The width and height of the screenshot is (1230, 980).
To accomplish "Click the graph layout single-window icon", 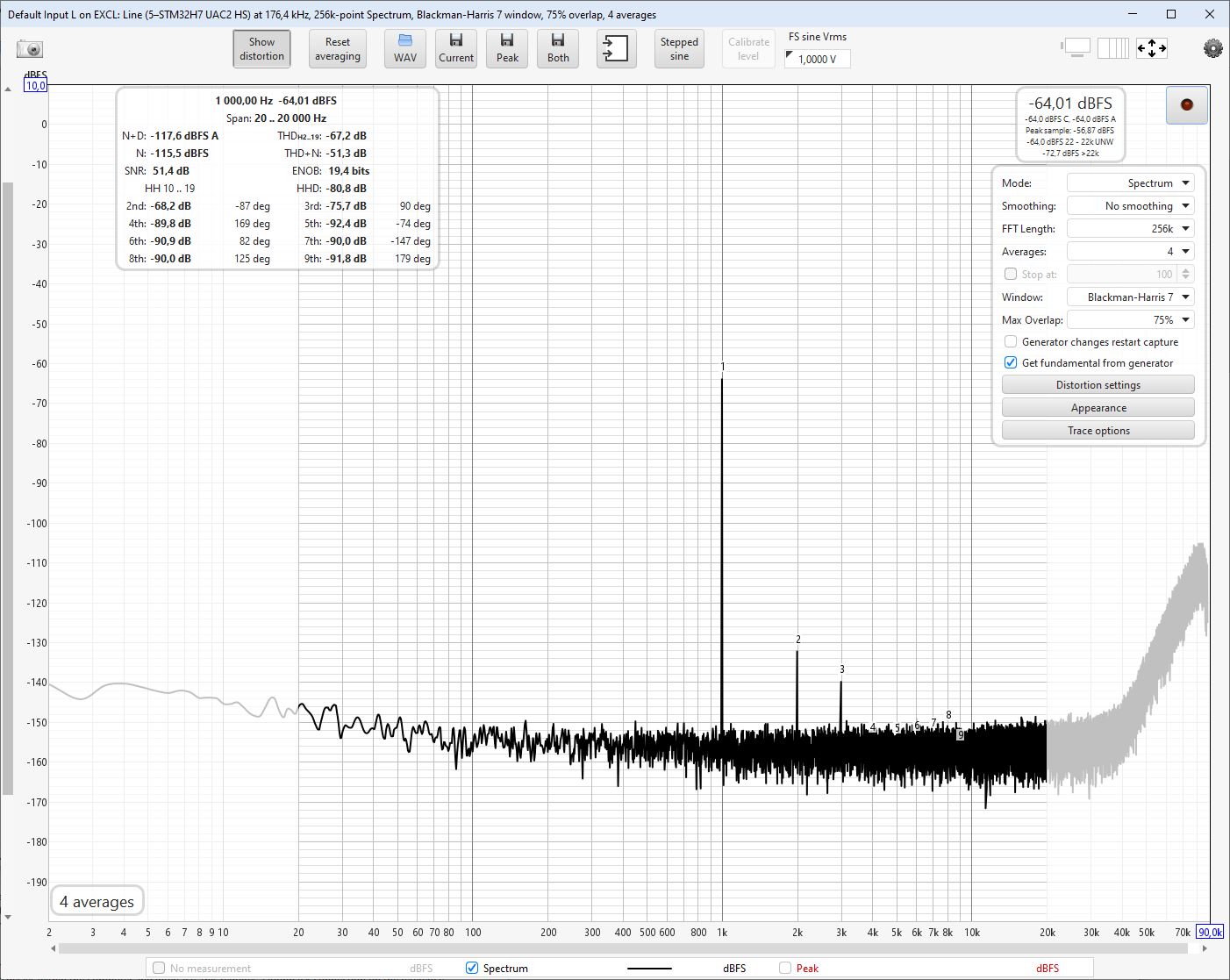I will (1076, 47).
